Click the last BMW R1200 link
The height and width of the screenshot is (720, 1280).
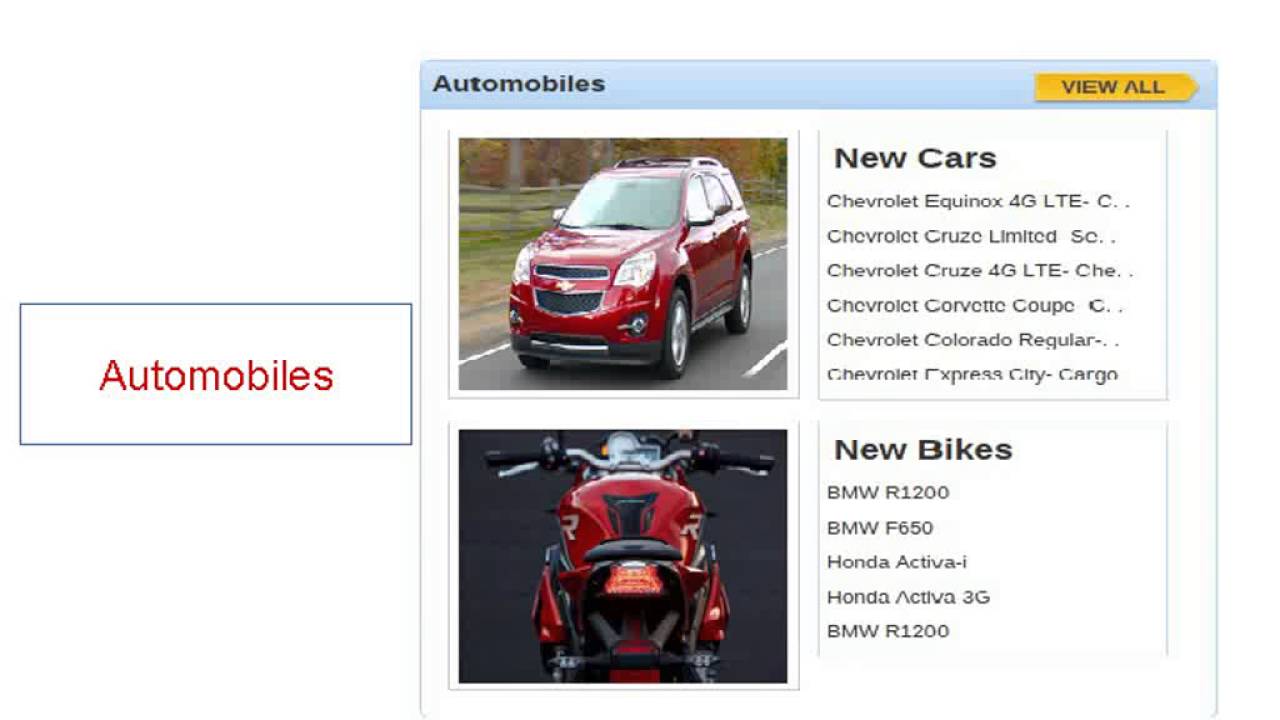pyautogui.click(x=888, y=631)
